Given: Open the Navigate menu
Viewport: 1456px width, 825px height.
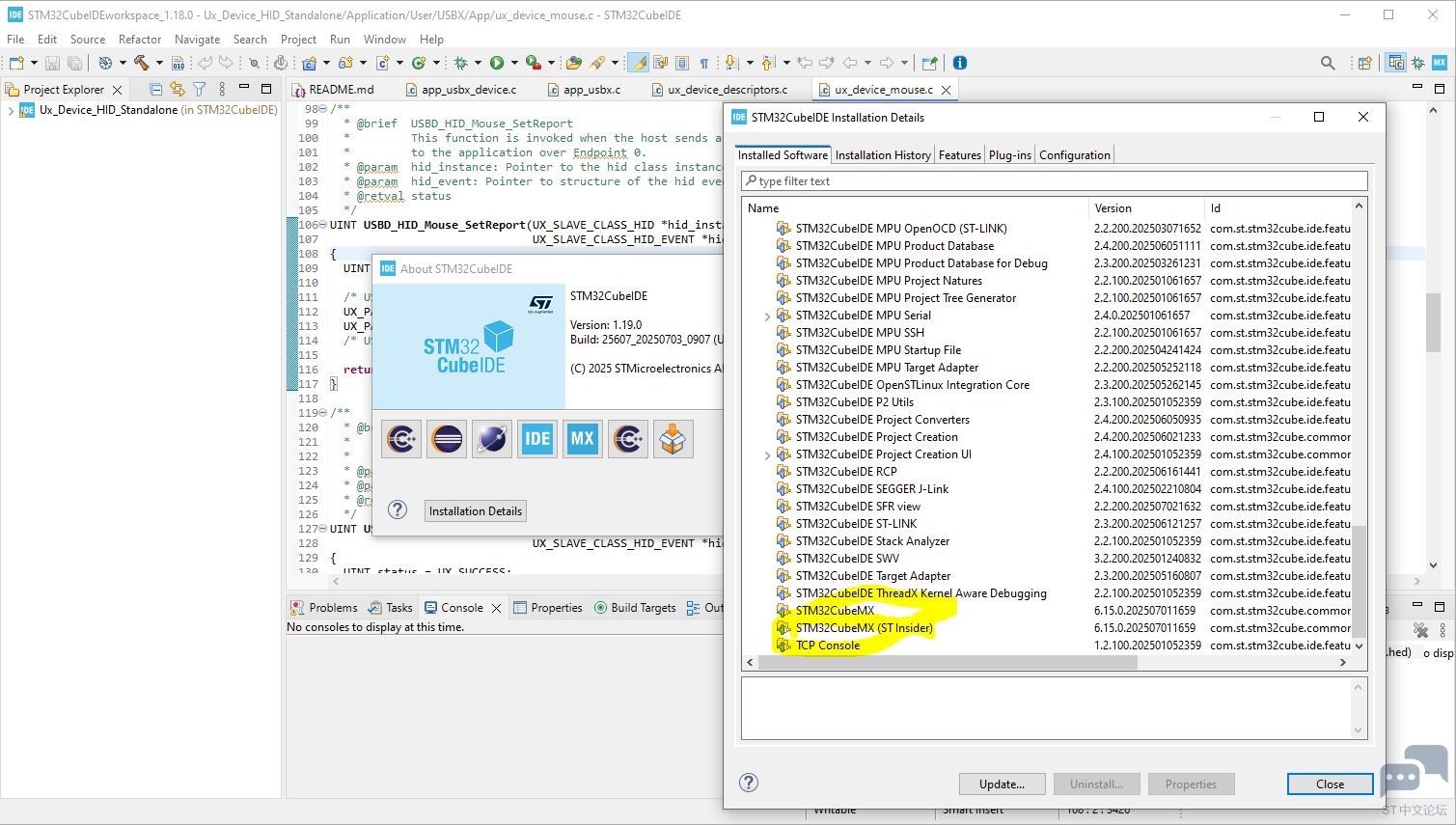Looking at the screenshot, I should (x=197, y=40).
